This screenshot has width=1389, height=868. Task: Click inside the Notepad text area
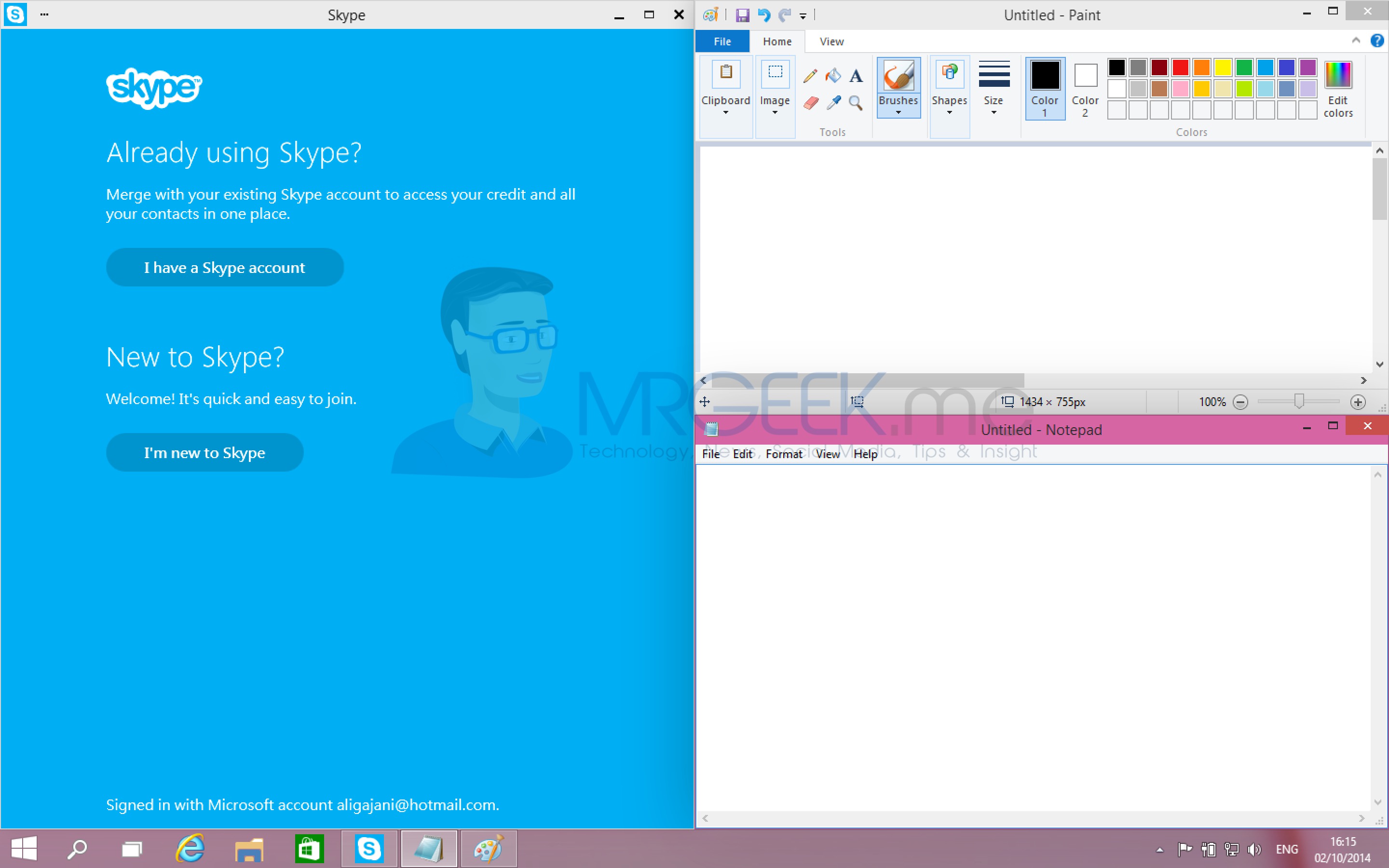1033,637
